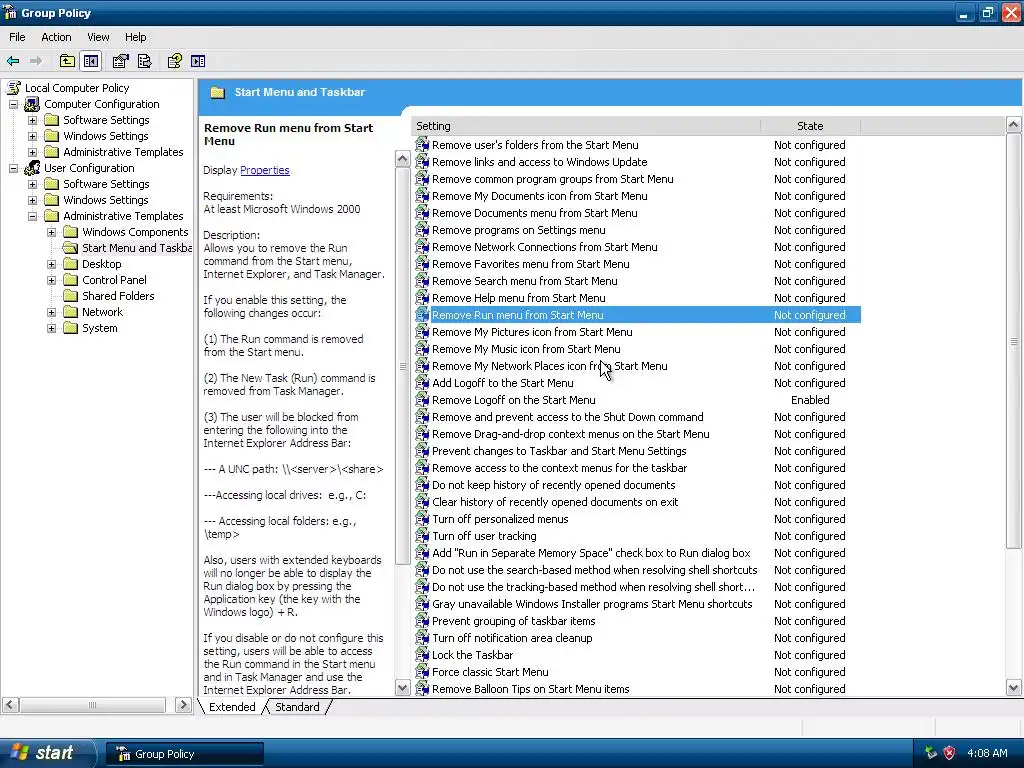The image size is (1024, 768).
Task: Select Add Logoff to the Start Menu
Action: (502, 383)
